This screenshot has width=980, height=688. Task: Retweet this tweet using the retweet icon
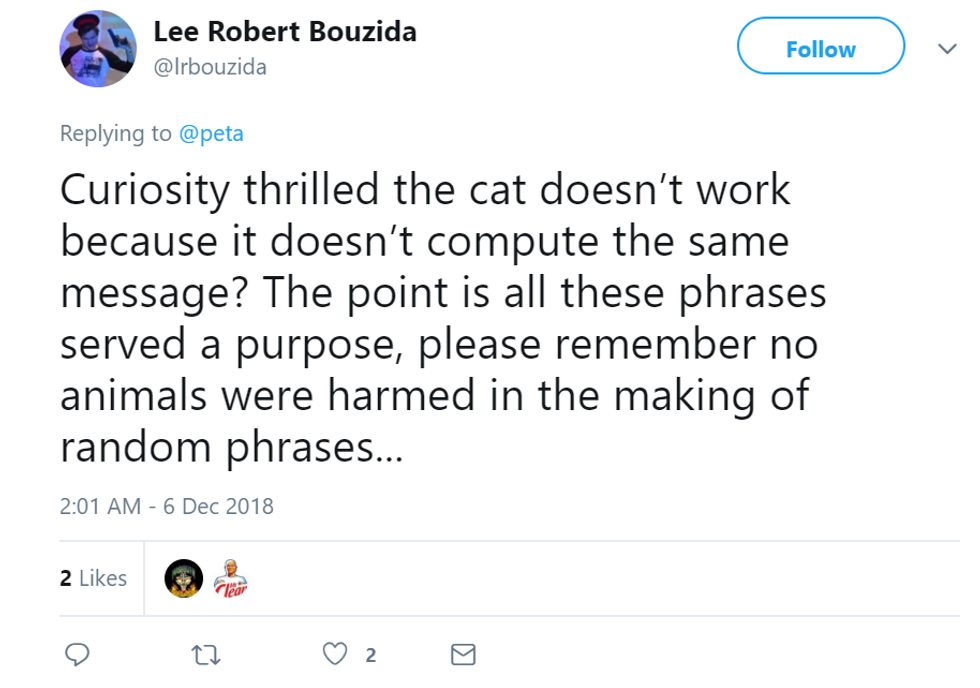[x=205, y=655]
